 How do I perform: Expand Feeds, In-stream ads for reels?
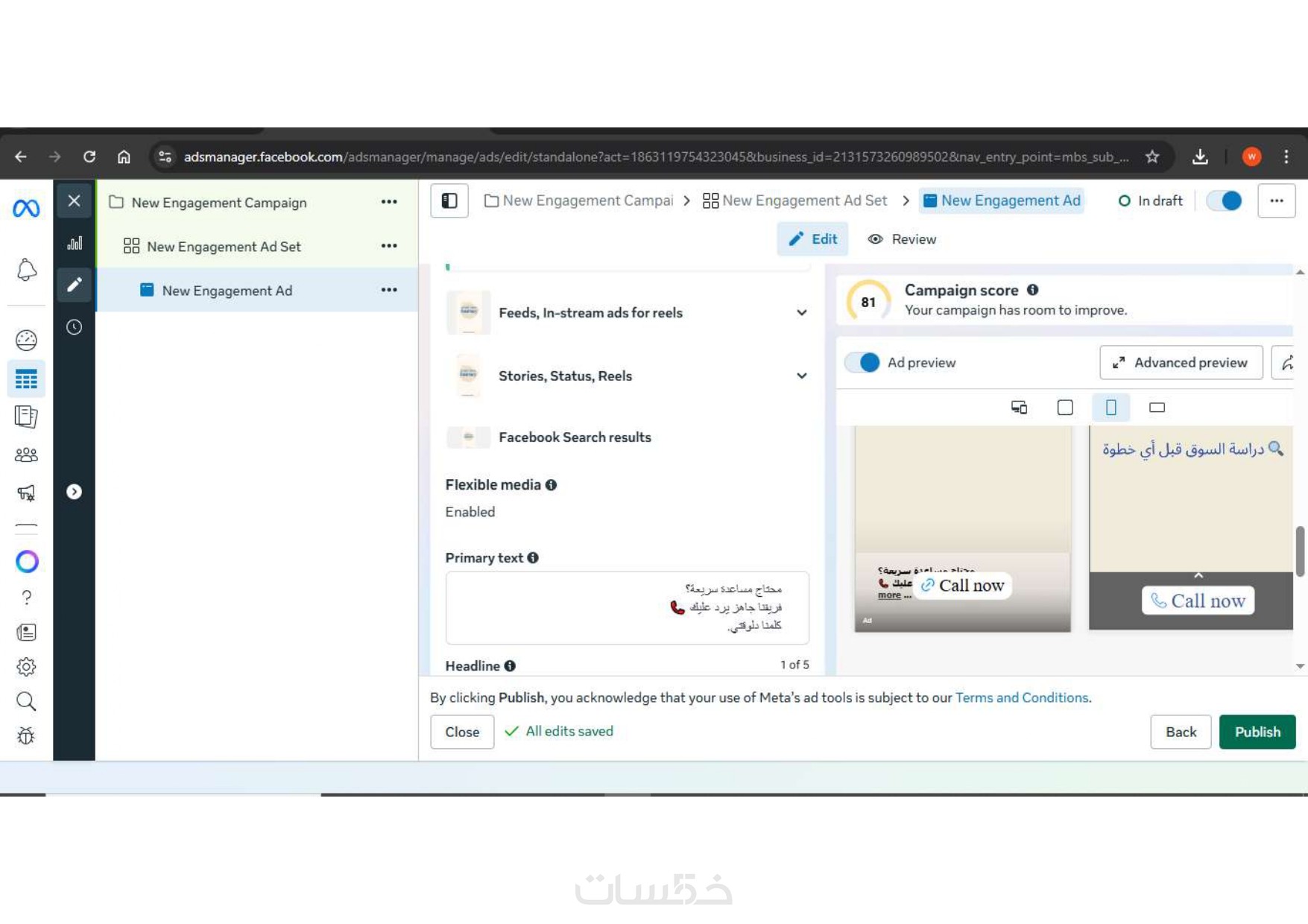click(628, 313)
